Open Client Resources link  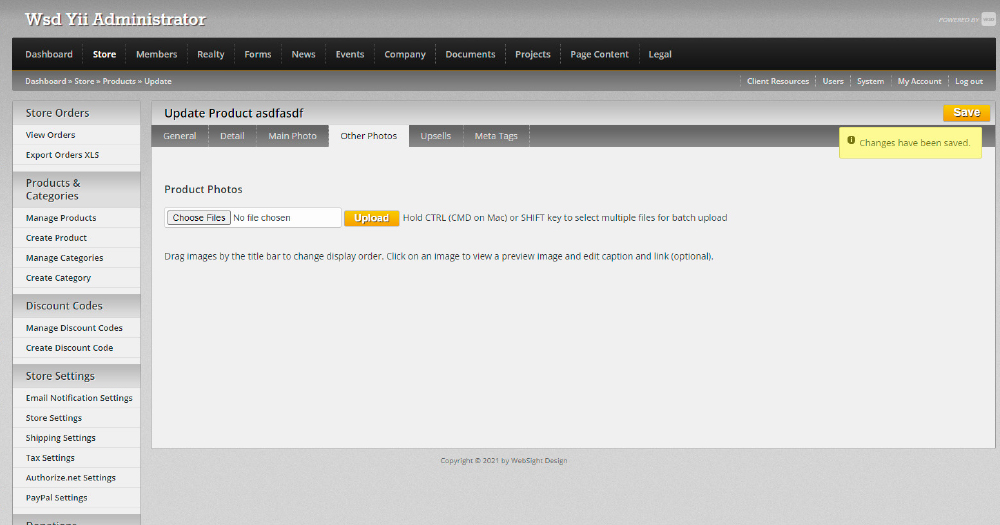tap(777, 81)
